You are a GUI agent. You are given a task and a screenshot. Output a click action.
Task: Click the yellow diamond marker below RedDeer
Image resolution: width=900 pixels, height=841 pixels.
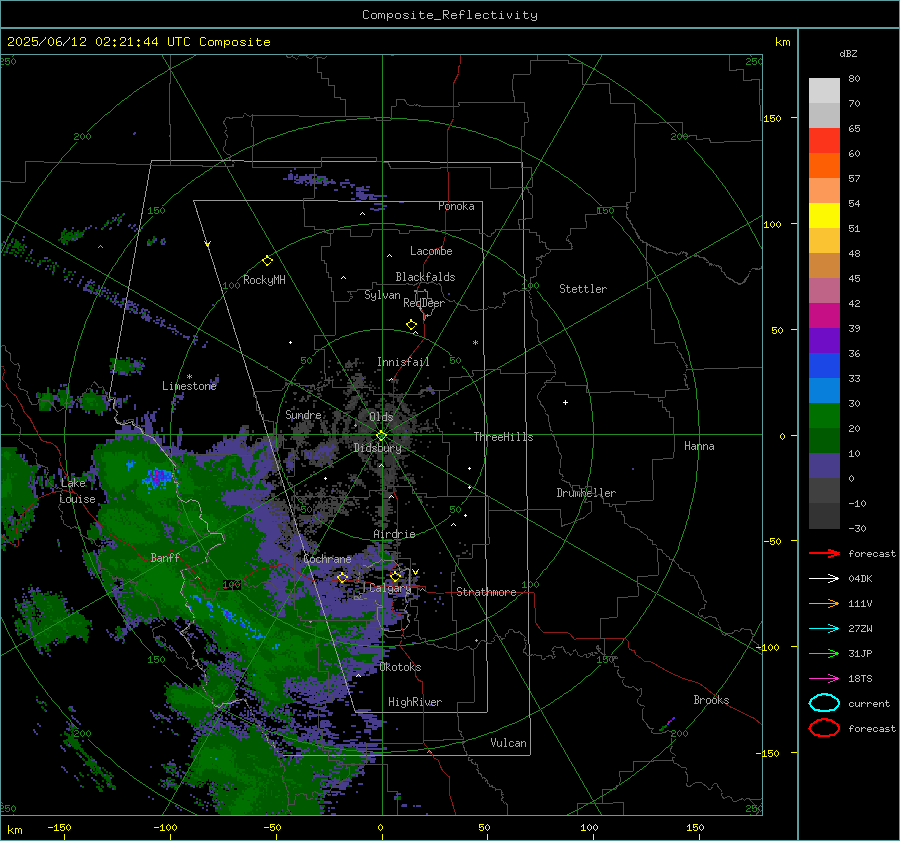coord(411,325)
